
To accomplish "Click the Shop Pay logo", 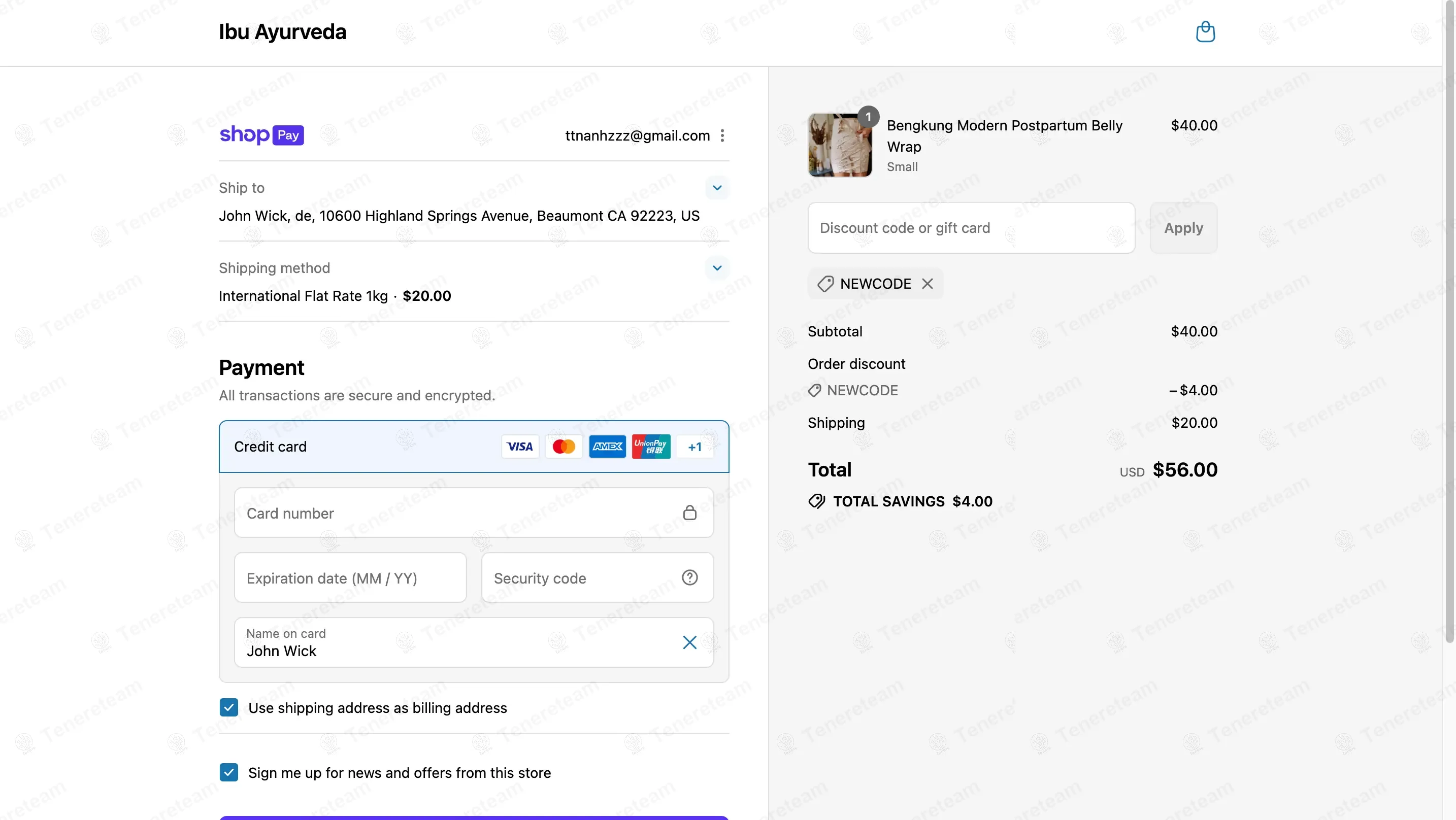I will point(261,135).
